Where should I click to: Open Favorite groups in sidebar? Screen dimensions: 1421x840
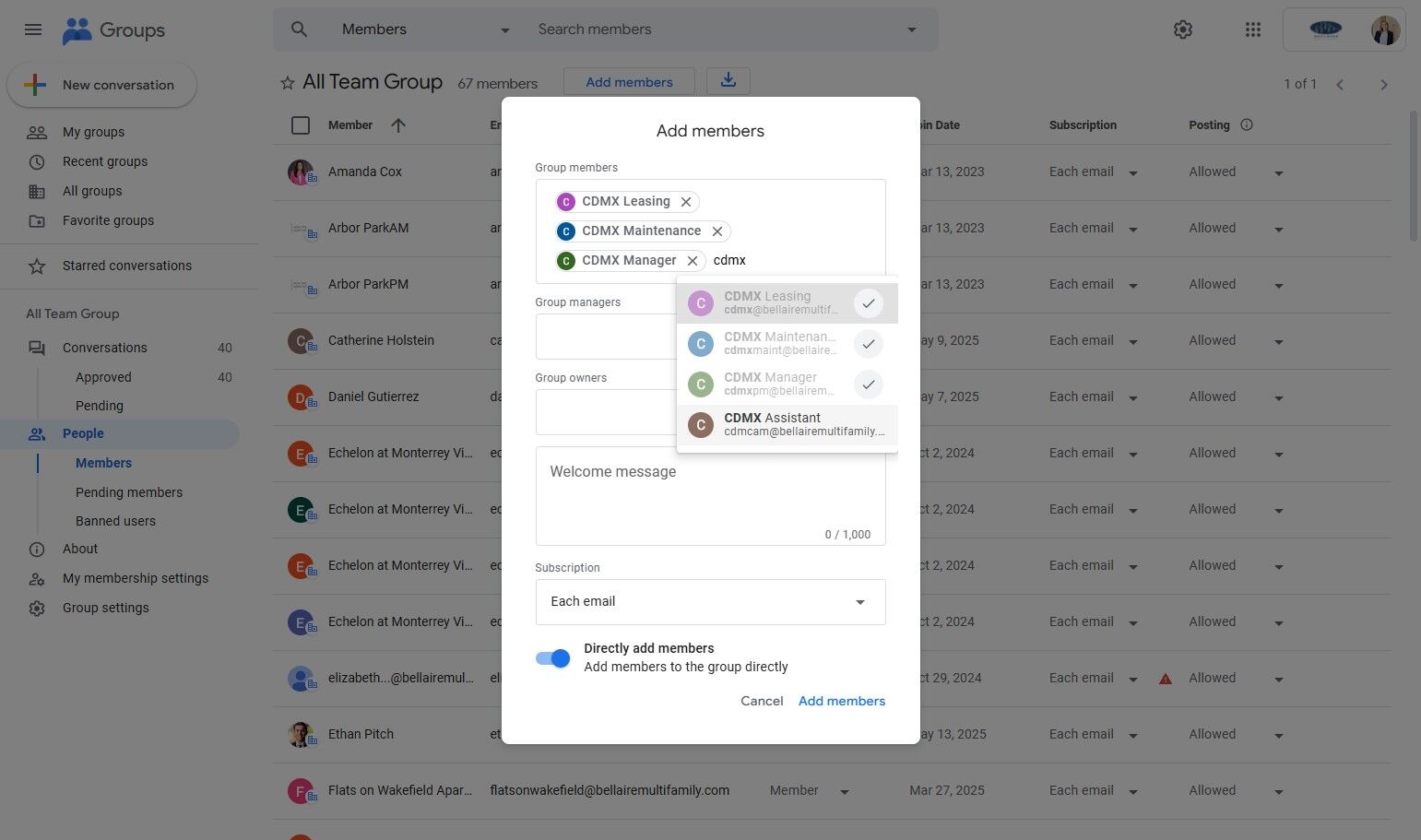pos(108,220)
